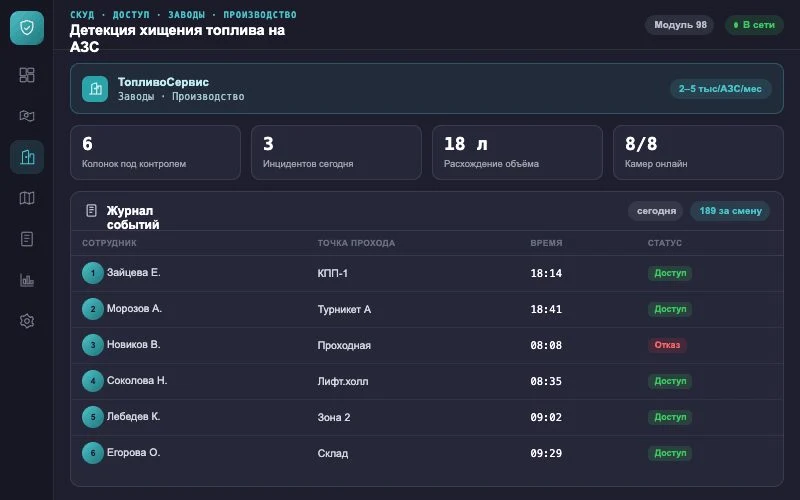
Task: Open the bar chart analytics sidebar icon
Action: (x=27, y=280)
